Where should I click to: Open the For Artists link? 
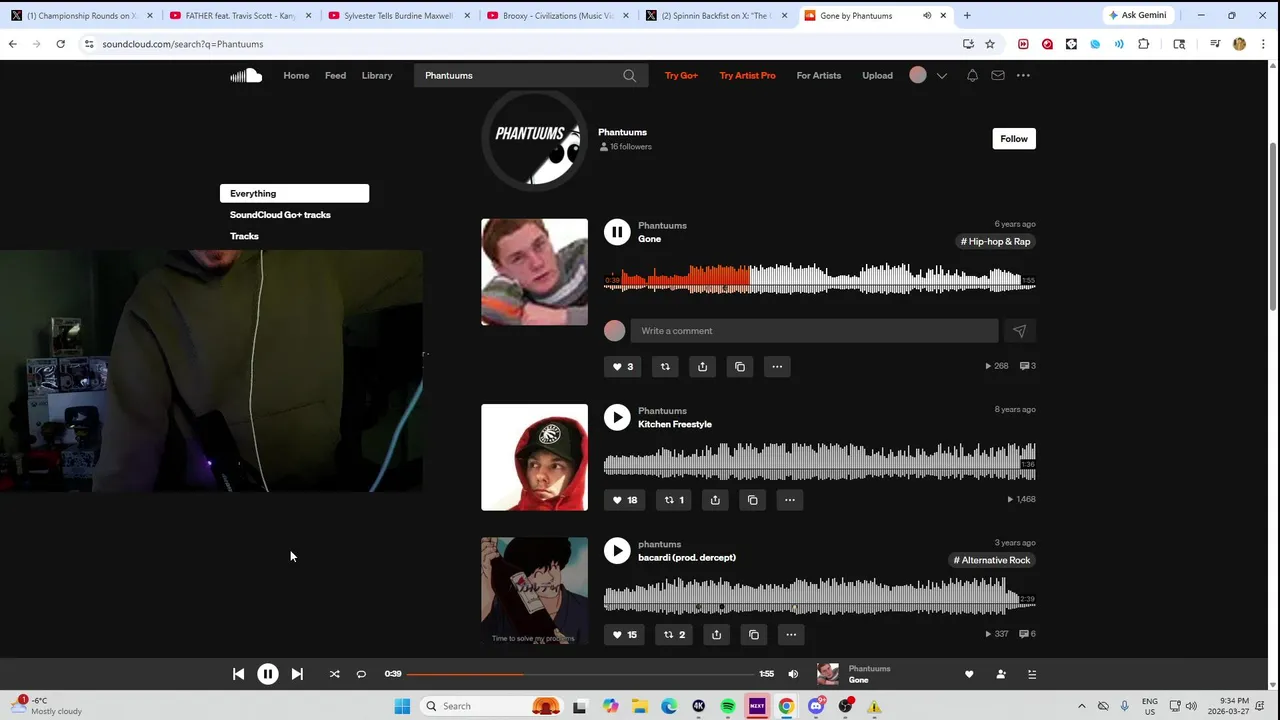pos(819,75)
